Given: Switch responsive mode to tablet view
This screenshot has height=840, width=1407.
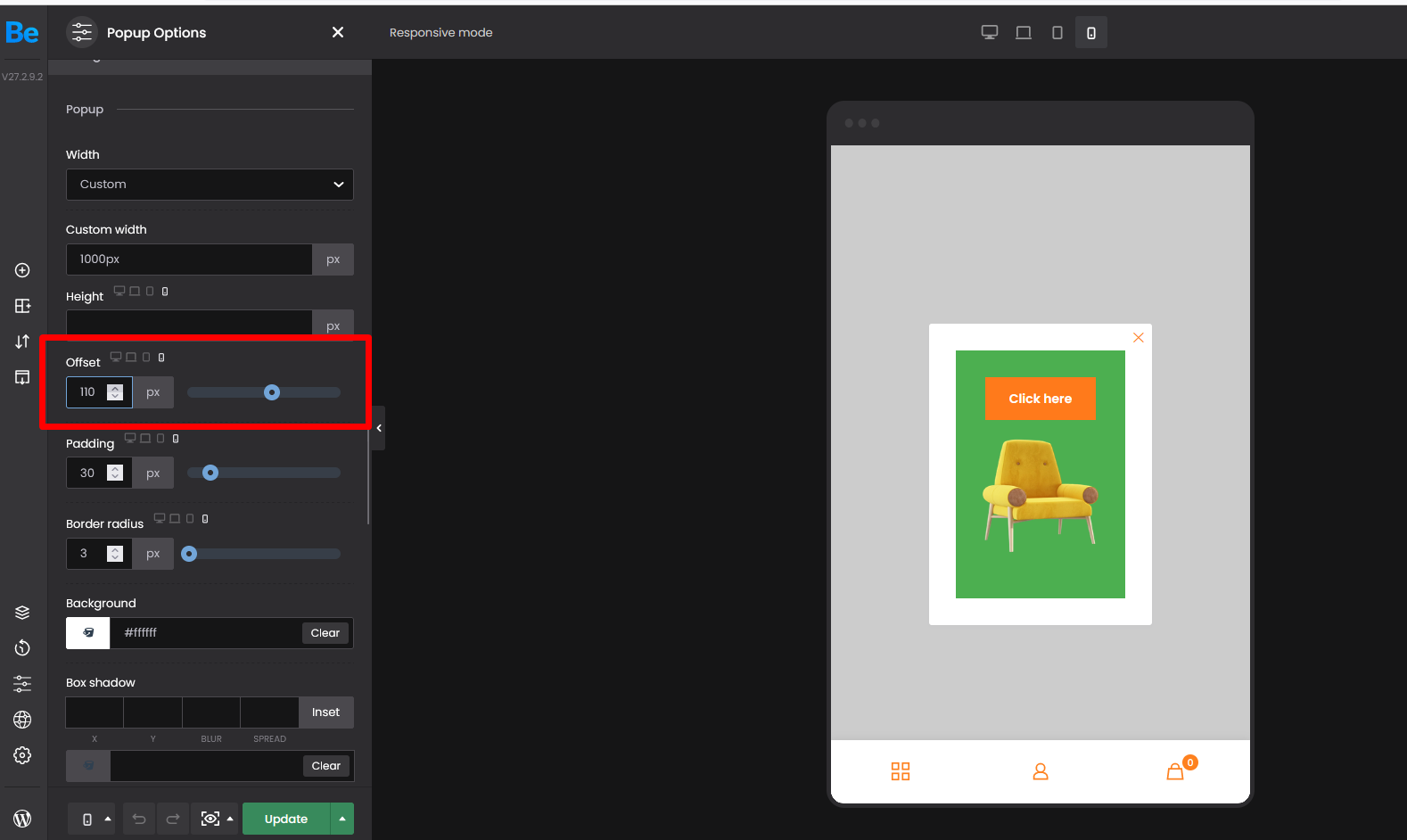Looking at the screenshot, I should click(x=1057, y=32).
